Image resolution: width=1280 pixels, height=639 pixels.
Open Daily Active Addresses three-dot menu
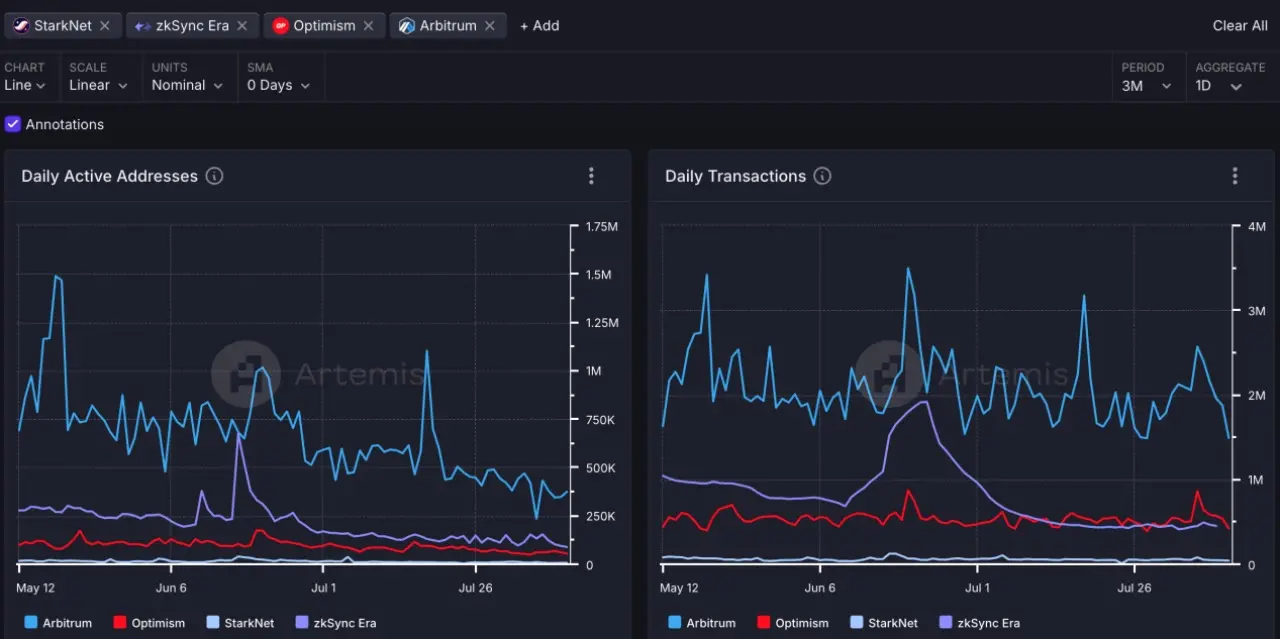(591, 176)
